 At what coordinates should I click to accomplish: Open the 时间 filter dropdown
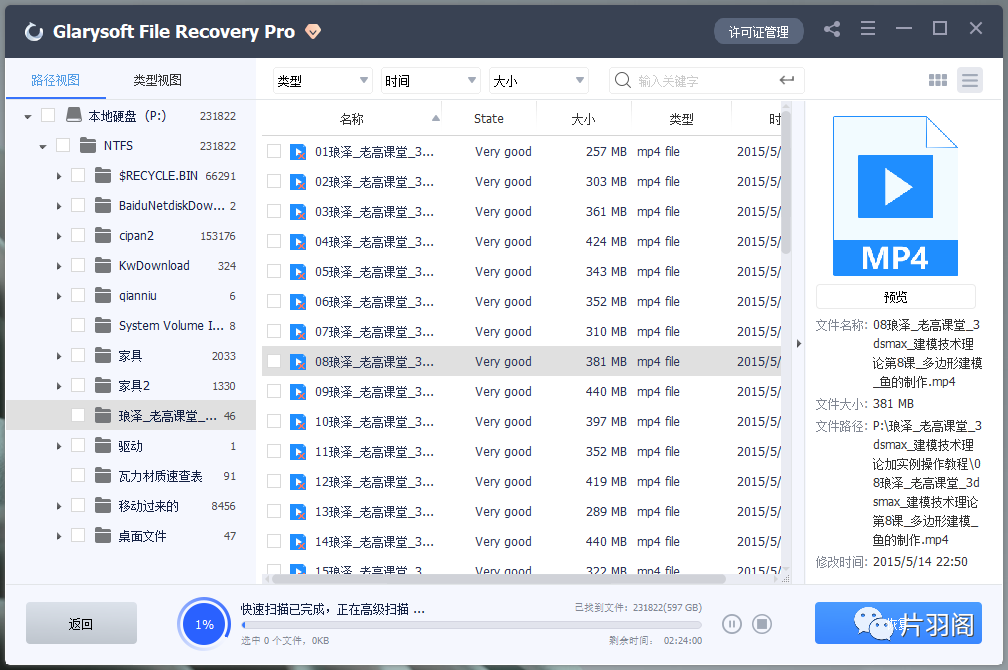[x=431, y=80]
